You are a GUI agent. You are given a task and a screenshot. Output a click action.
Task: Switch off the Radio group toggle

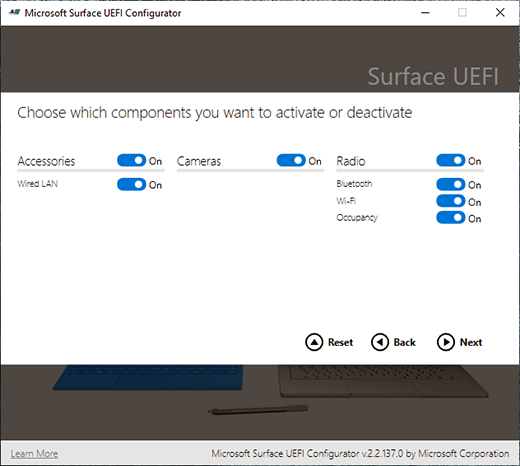pos(451,160)
